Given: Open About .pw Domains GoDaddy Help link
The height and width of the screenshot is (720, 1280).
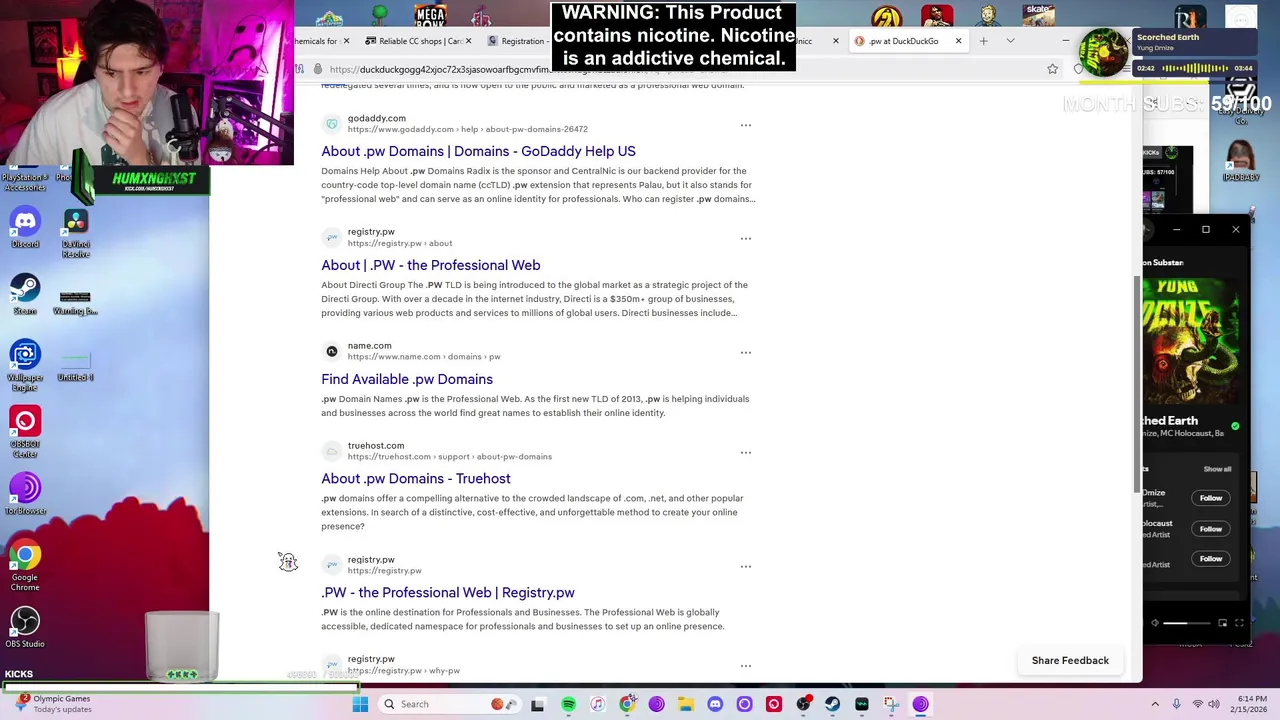Looking at the screenshot, I should (478, 151).
